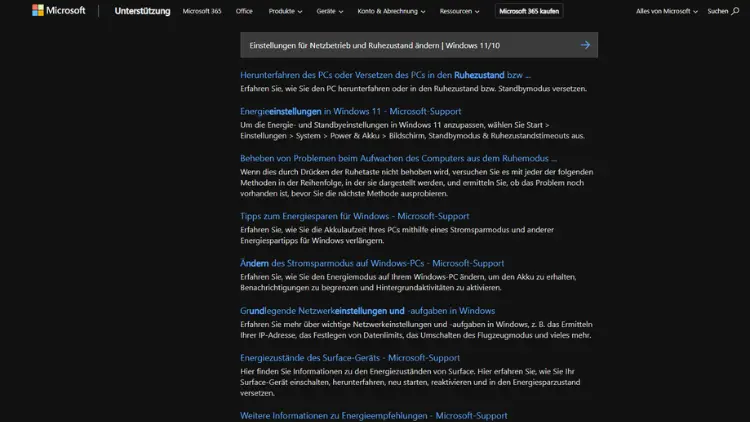The height and width of the screenshot is (422, 750).
Task: Open Weitere Informationen zu Energieempfehlungen result
Action: point(374,416)
